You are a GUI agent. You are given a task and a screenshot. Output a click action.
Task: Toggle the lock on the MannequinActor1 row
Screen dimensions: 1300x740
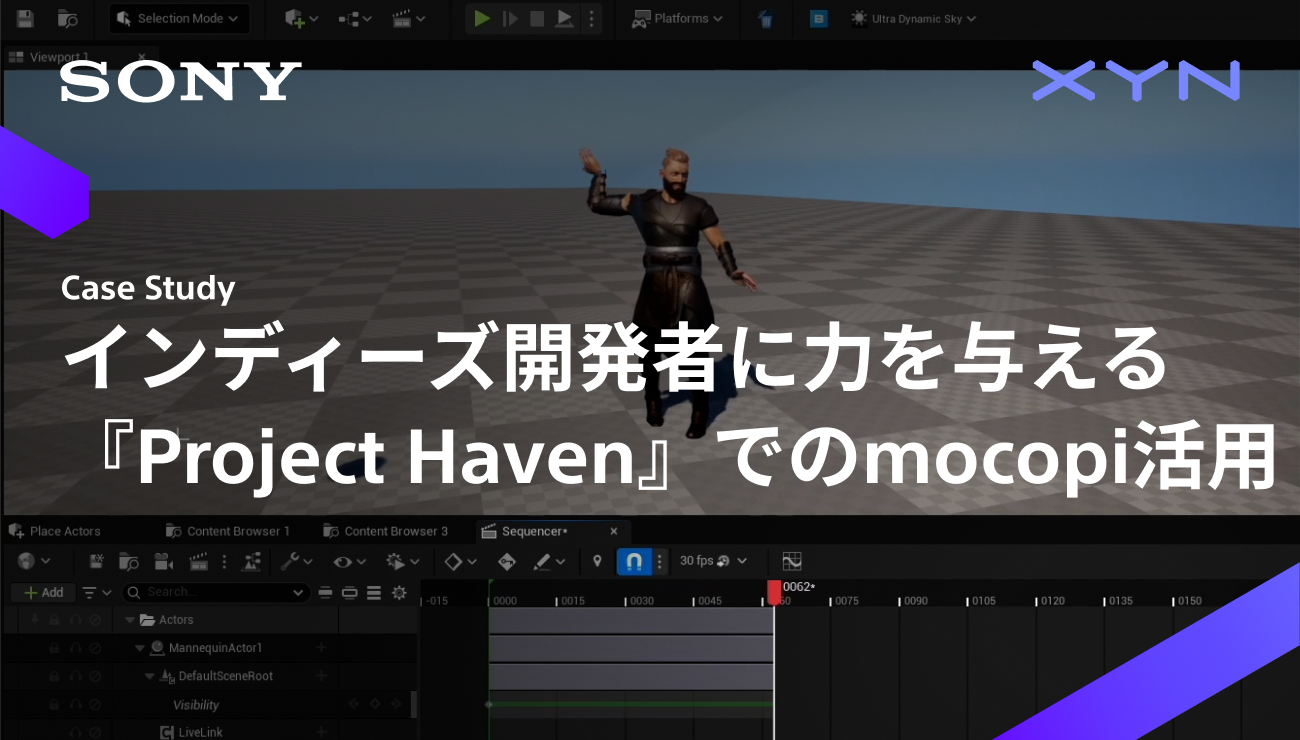54,648
